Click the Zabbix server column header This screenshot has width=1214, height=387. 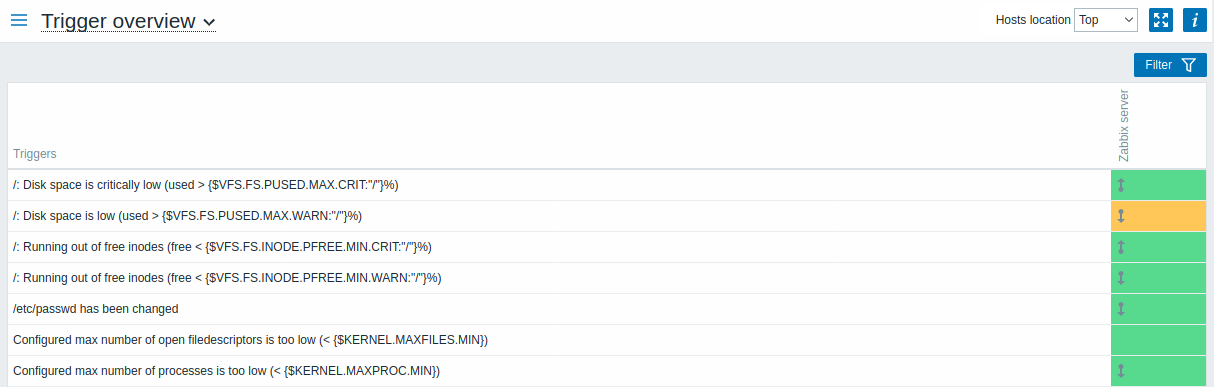pyautogui.click(x=1123, y=125)
